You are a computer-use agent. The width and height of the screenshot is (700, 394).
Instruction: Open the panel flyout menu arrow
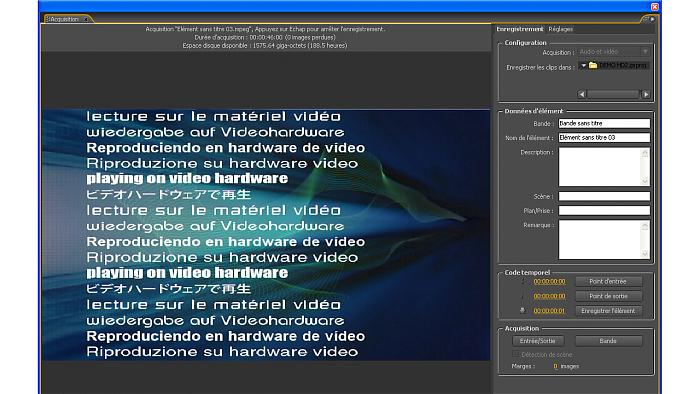(x=652, y=19)
